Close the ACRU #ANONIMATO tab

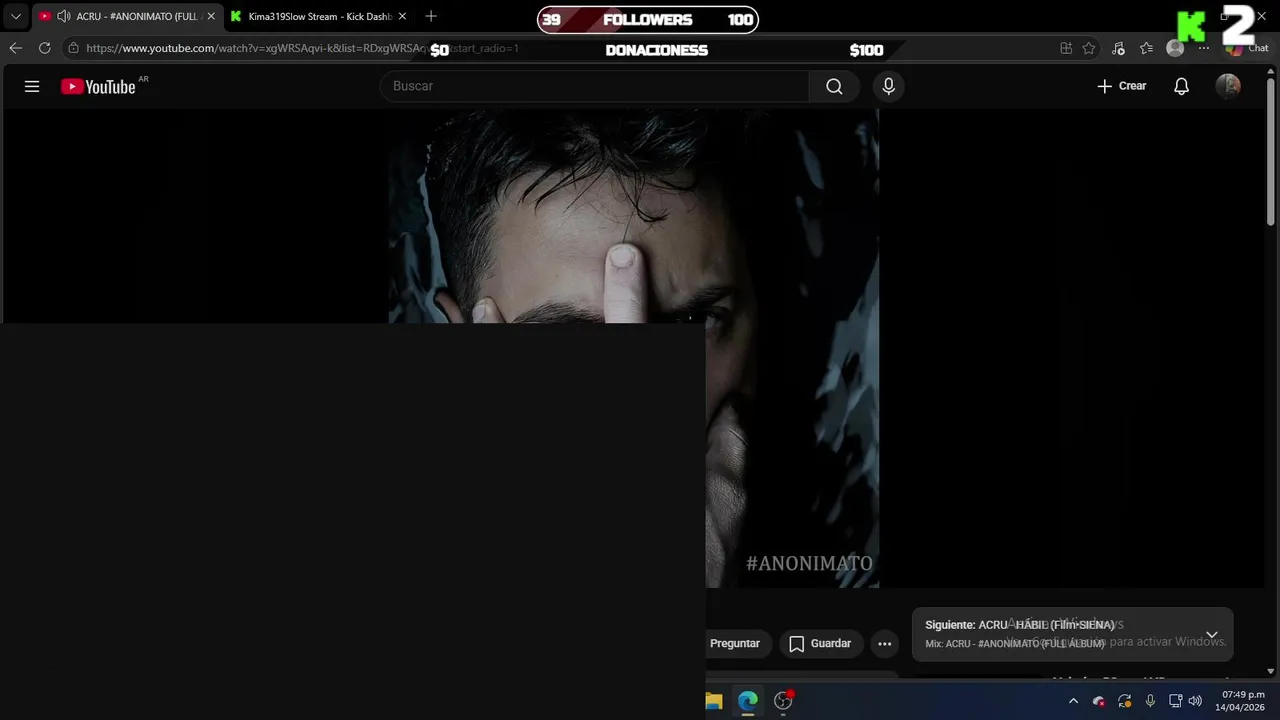point(210,16)
